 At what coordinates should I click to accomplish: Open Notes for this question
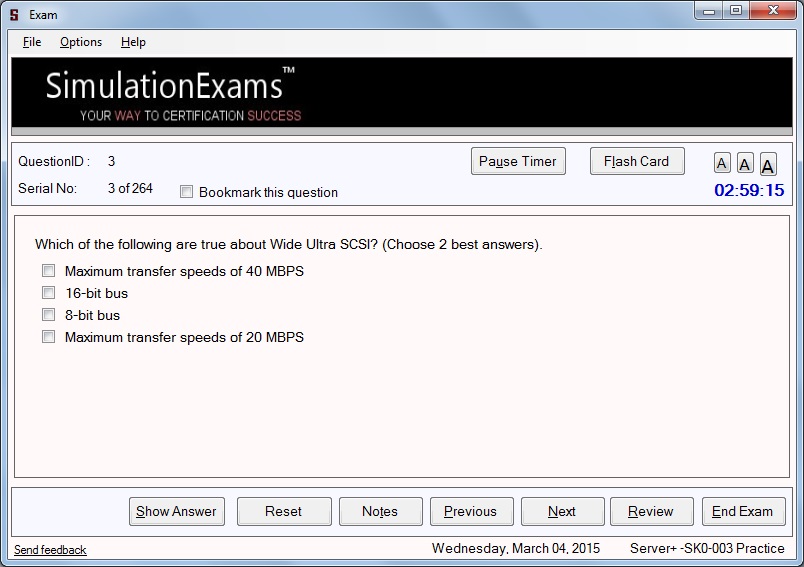pyautogui.click(x=380, y=511)
